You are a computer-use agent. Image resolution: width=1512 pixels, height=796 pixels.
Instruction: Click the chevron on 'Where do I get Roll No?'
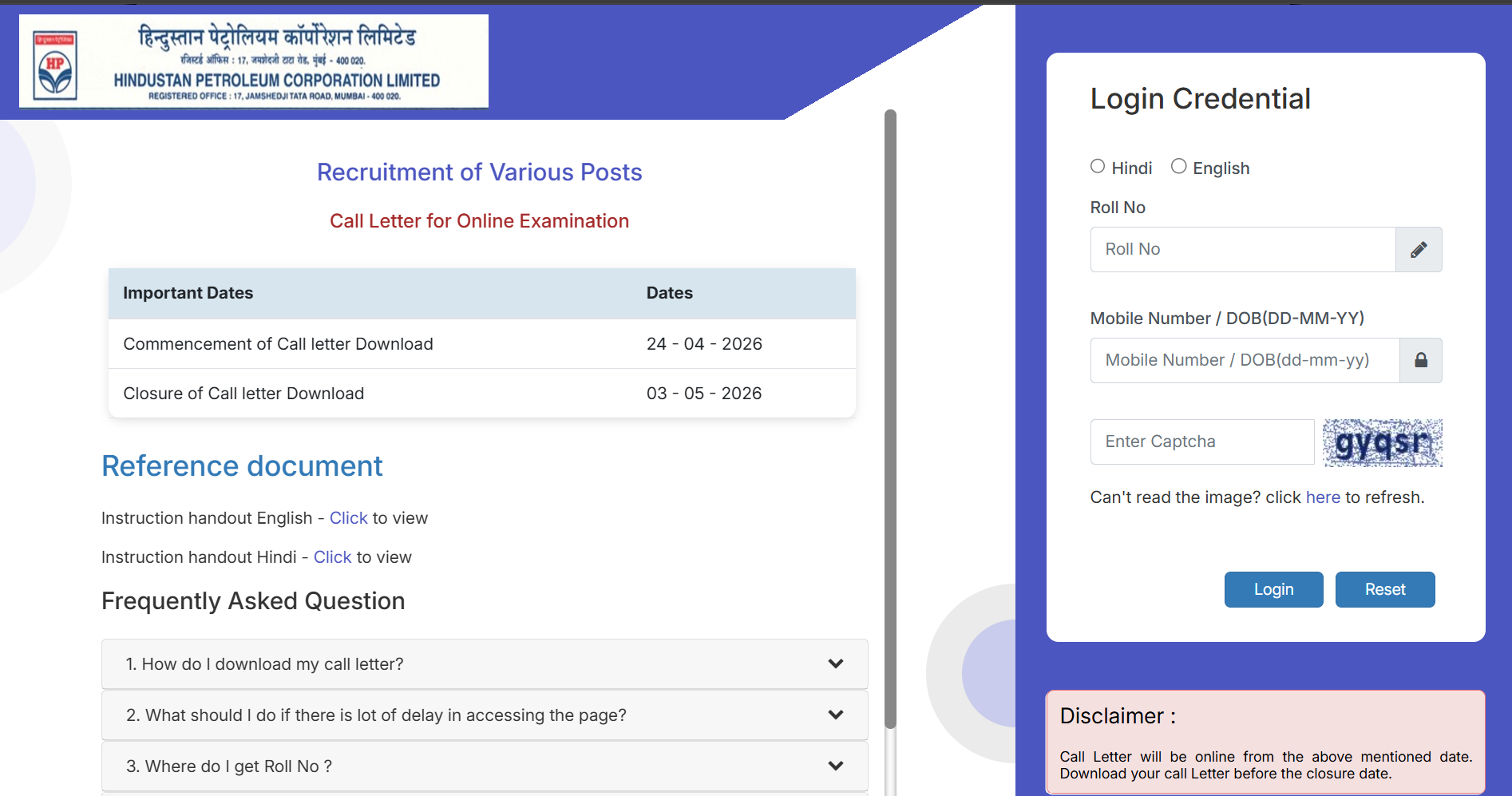(x=836, y=766)
